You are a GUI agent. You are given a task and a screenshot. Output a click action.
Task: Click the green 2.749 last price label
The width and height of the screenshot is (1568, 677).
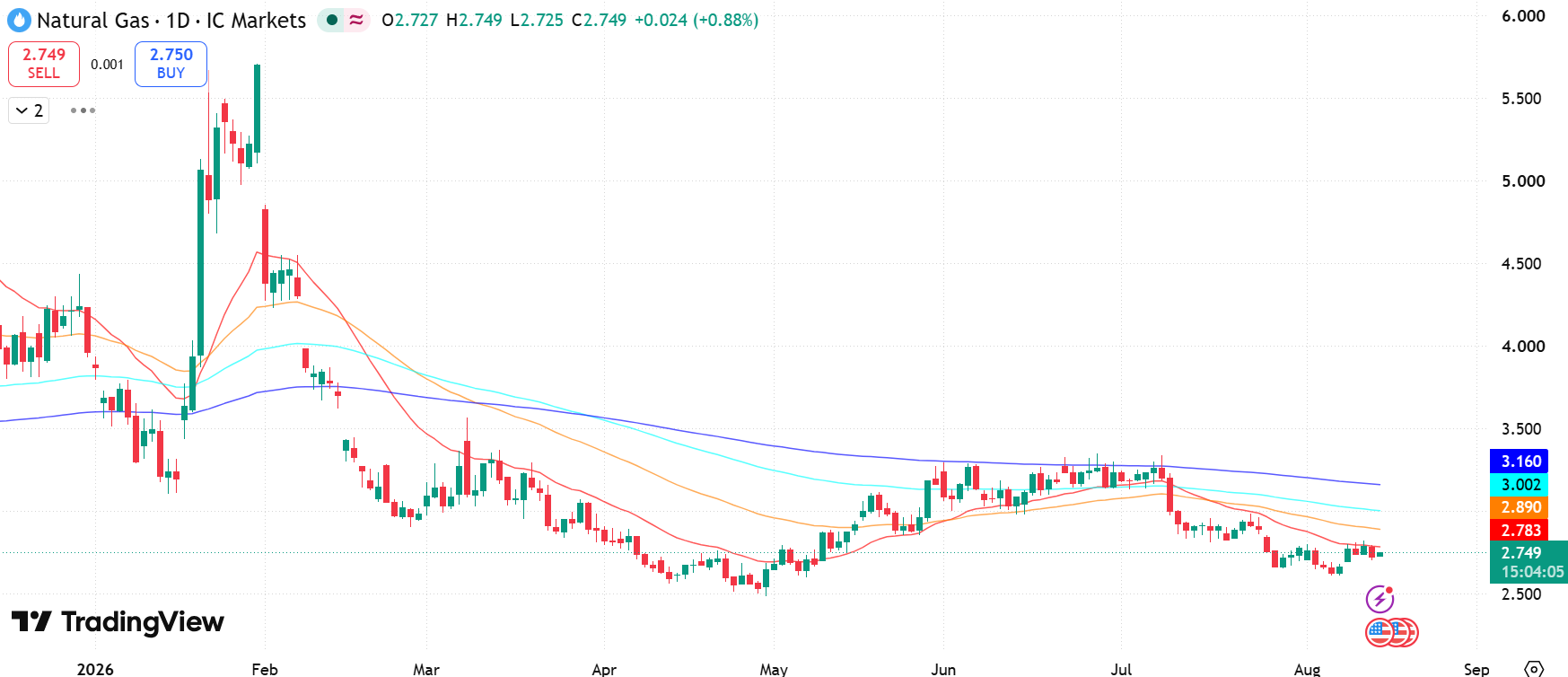pos(1521,553)
